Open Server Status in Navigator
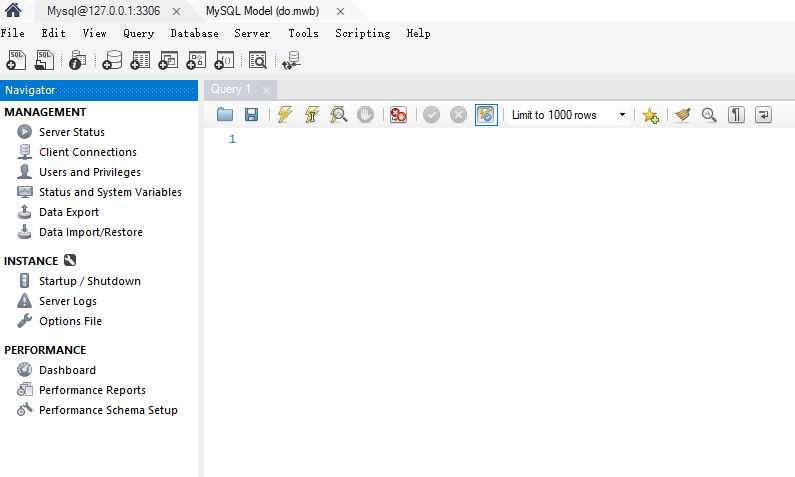795x477 pixels. (71, 132)
